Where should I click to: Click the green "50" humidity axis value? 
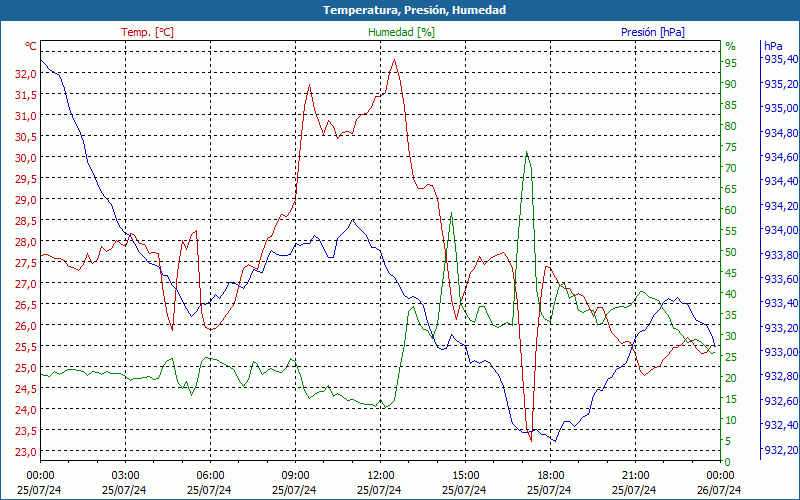tap(731, 252)
